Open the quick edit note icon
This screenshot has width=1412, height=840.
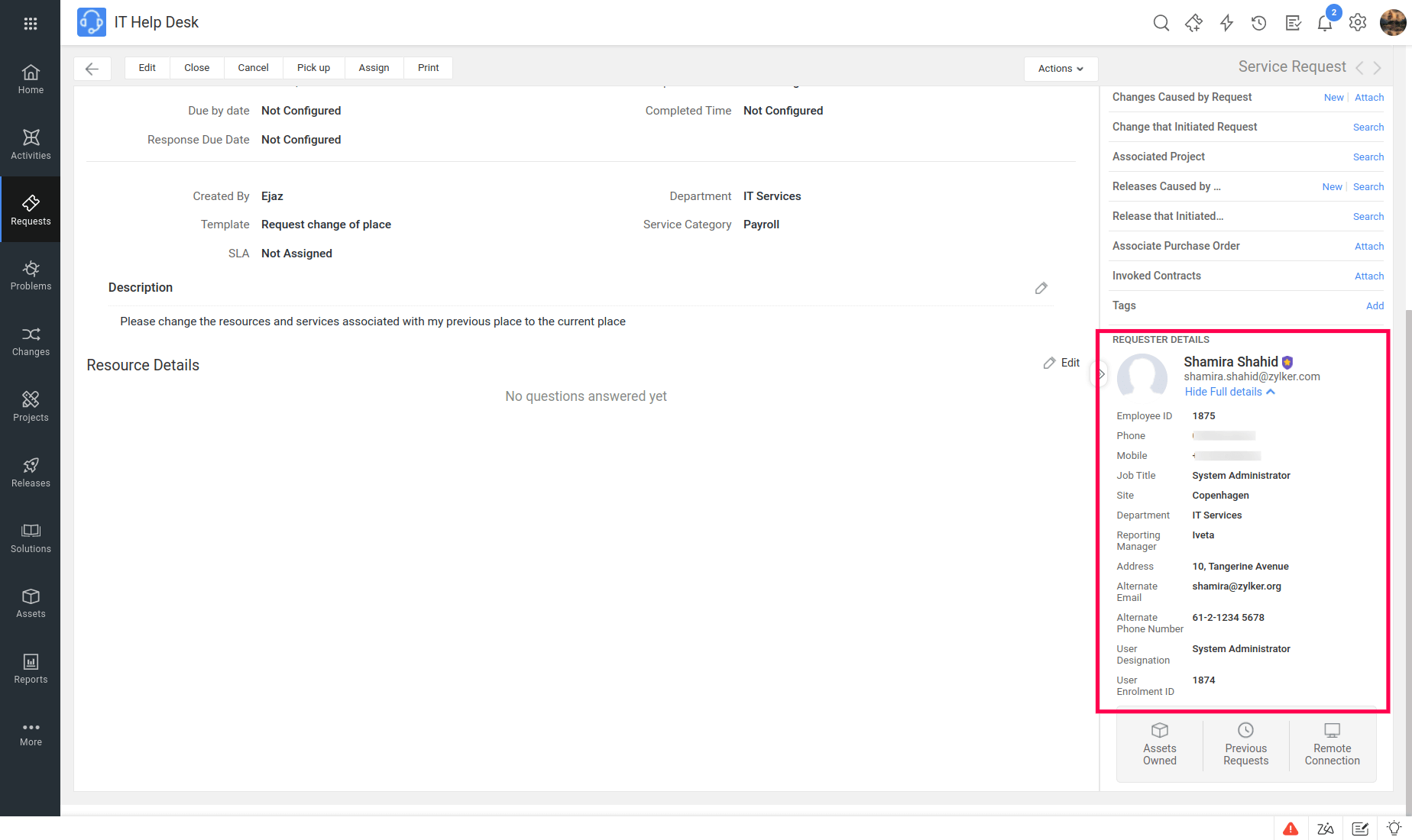coord(1360,829)
